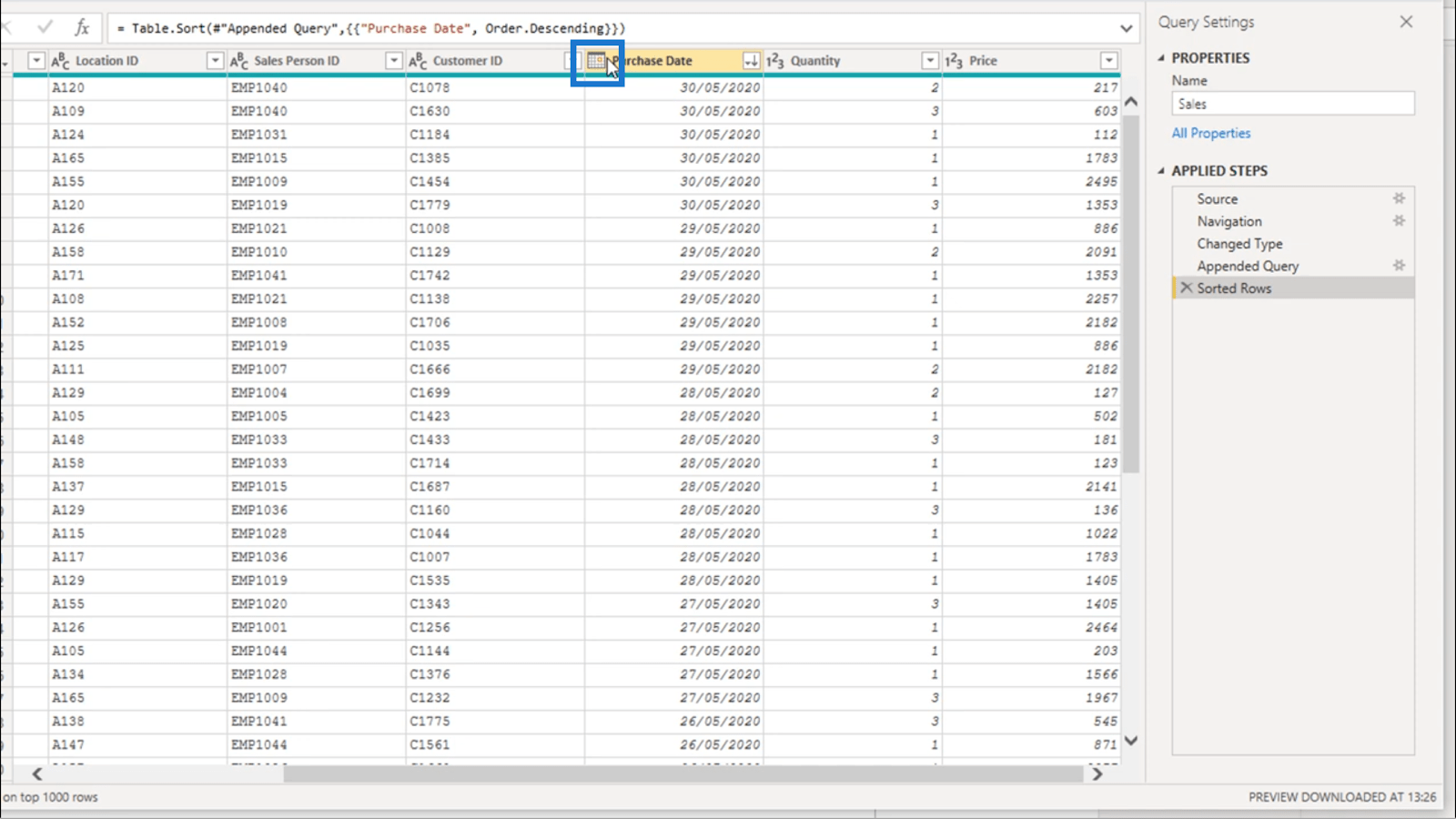
Task: Click the horizontal scrollbar thumb
Action: (682, 773)
